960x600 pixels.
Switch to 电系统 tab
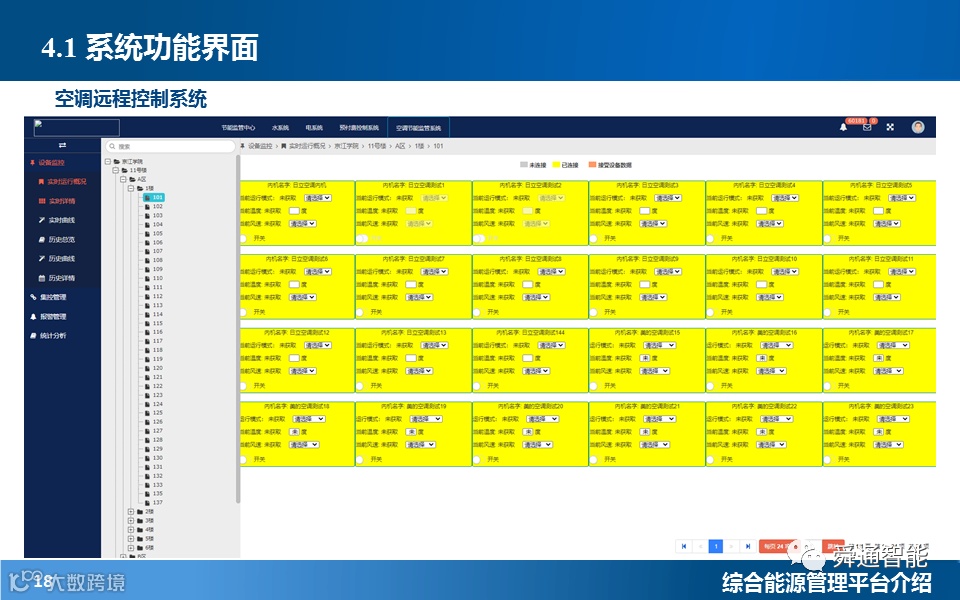pyautogui.click(x=313, y=127)
